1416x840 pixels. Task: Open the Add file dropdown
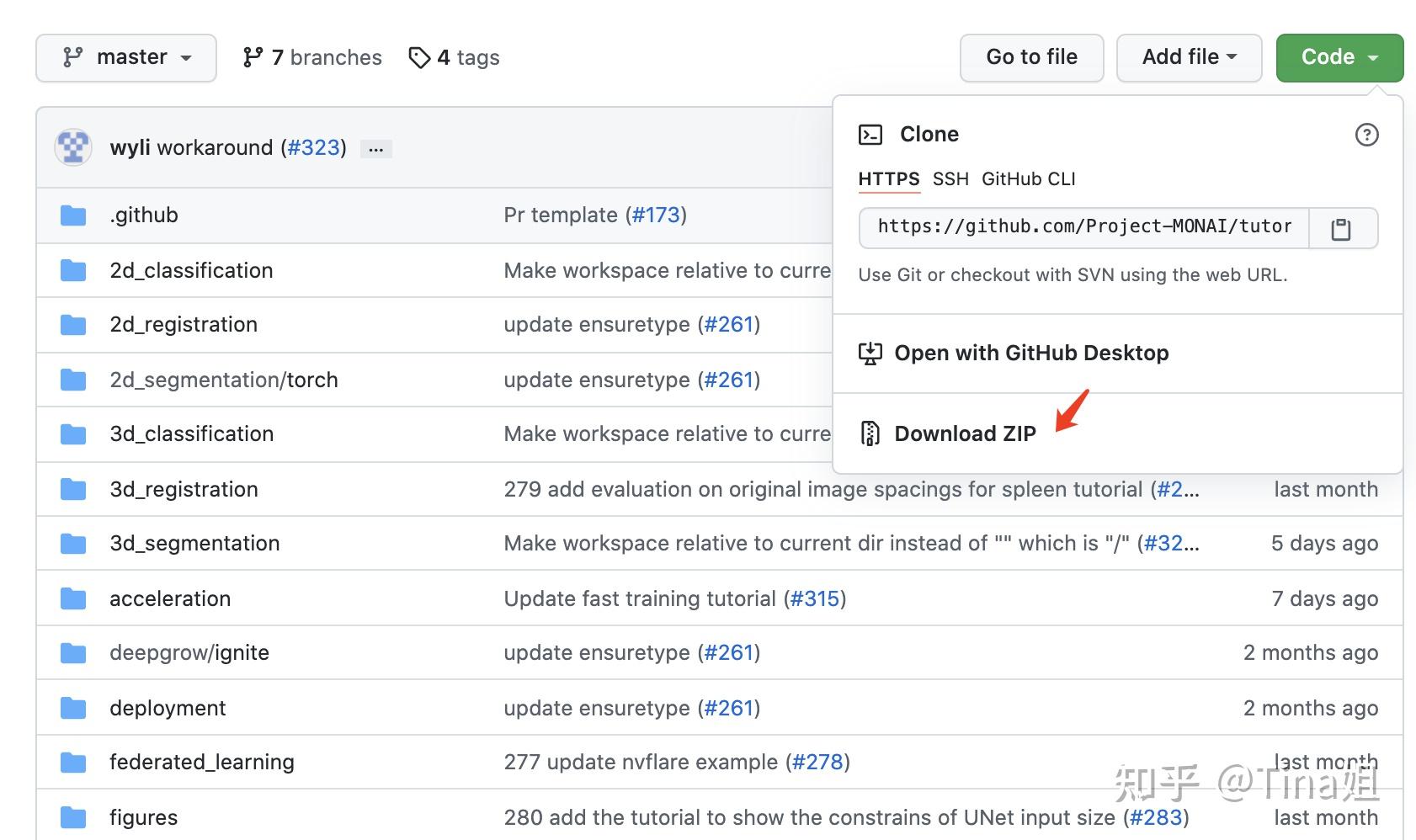pyautogui.click(x=1188, y=56)
